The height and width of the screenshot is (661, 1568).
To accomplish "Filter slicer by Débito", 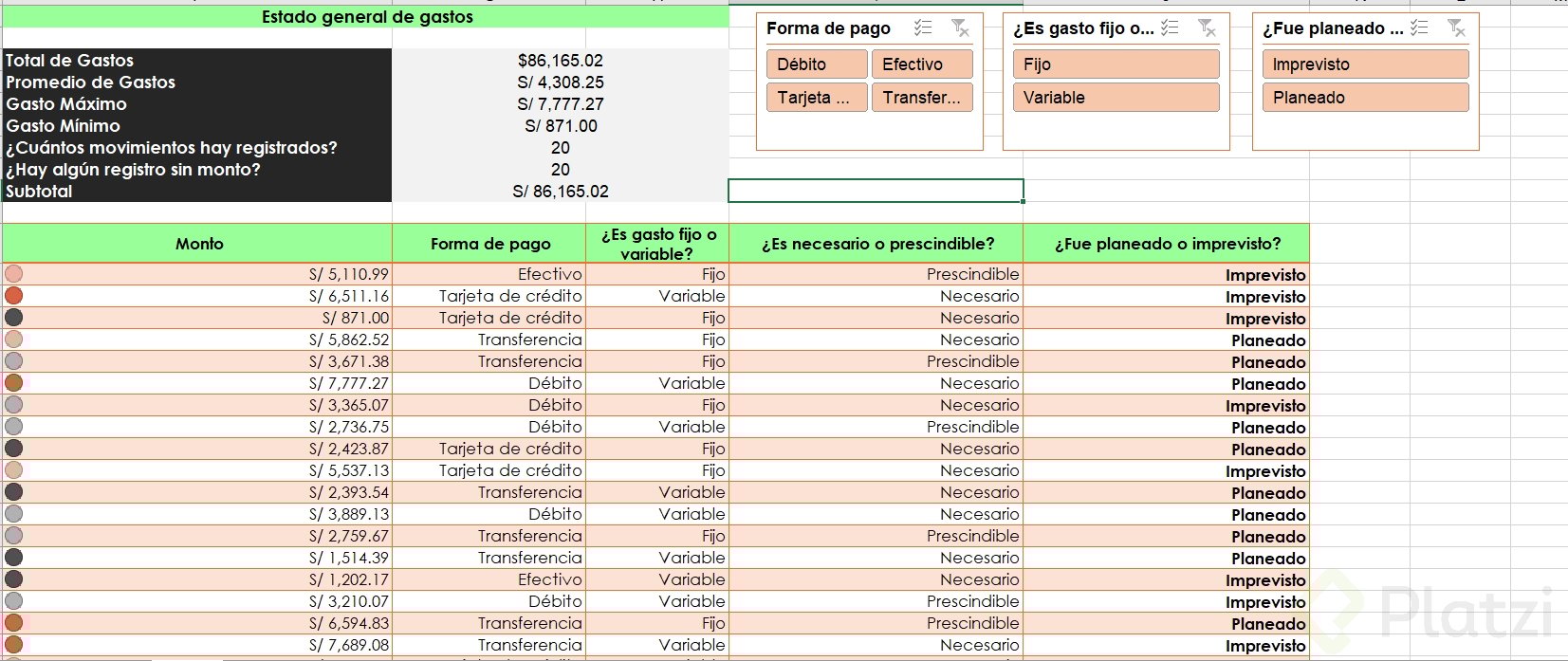I will [x=817, y=64].
